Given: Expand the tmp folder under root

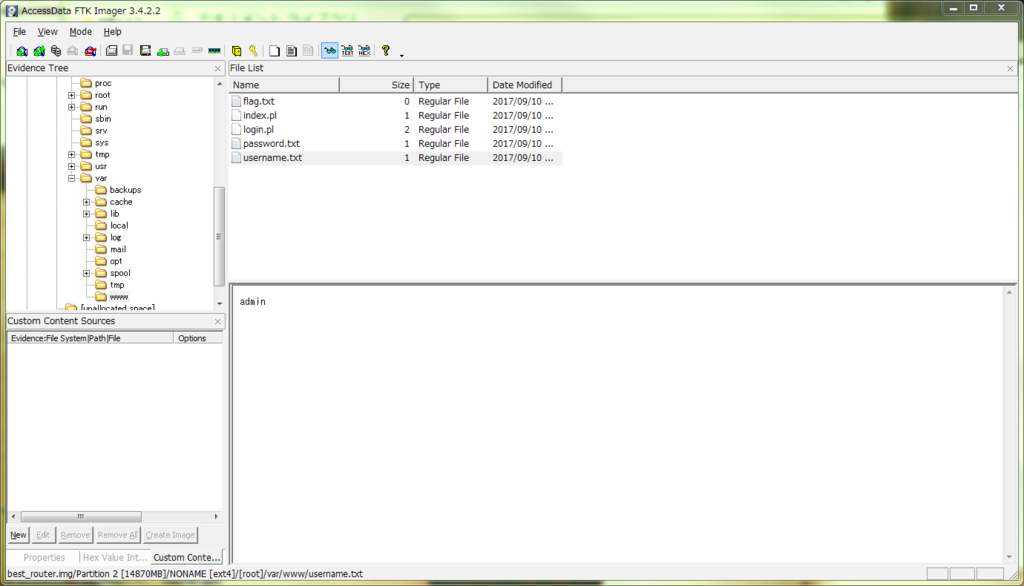Looking at the screenshot, I should click(71, 155).
